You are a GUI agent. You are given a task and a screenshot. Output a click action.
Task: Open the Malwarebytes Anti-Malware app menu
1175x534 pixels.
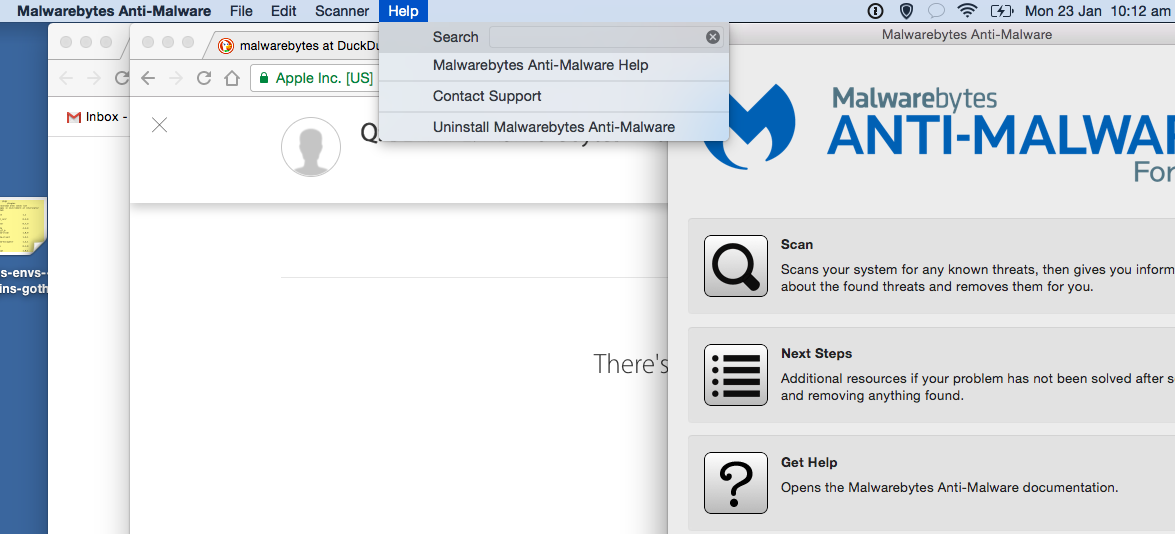pyautogui.click(x=114, y=11)
